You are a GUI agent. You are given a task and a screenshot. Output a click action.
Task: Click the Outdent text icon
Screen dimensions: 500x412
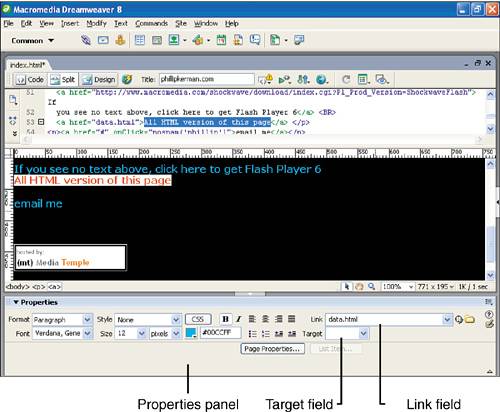[279, 334]
